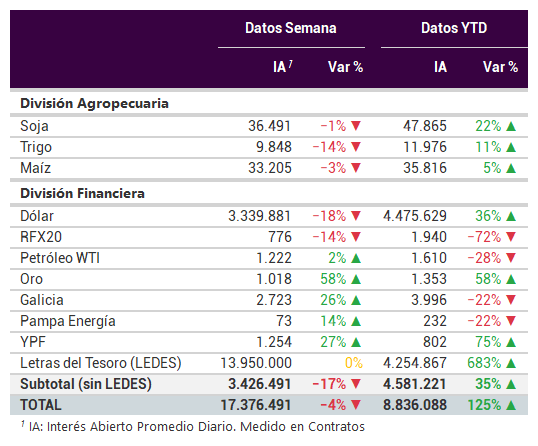The image size is (538, 446).
Task: Click the green up arrow beside YPF 75%
Action: point(511,342)
